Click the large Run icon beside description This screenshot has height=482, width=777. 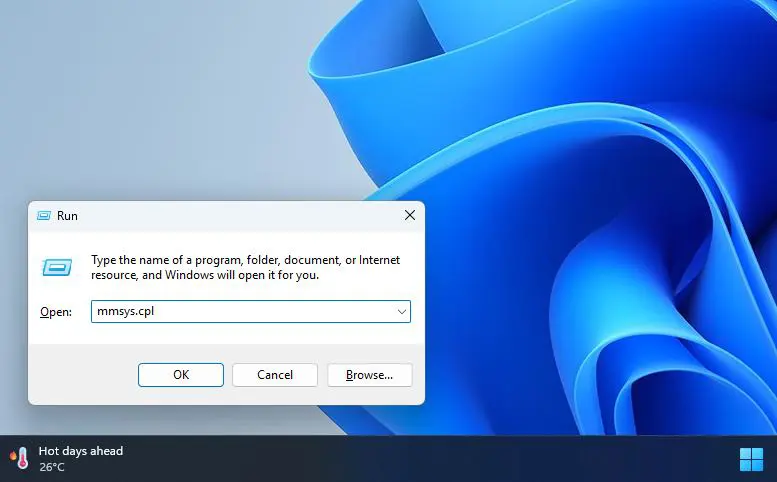pos(57,268)
